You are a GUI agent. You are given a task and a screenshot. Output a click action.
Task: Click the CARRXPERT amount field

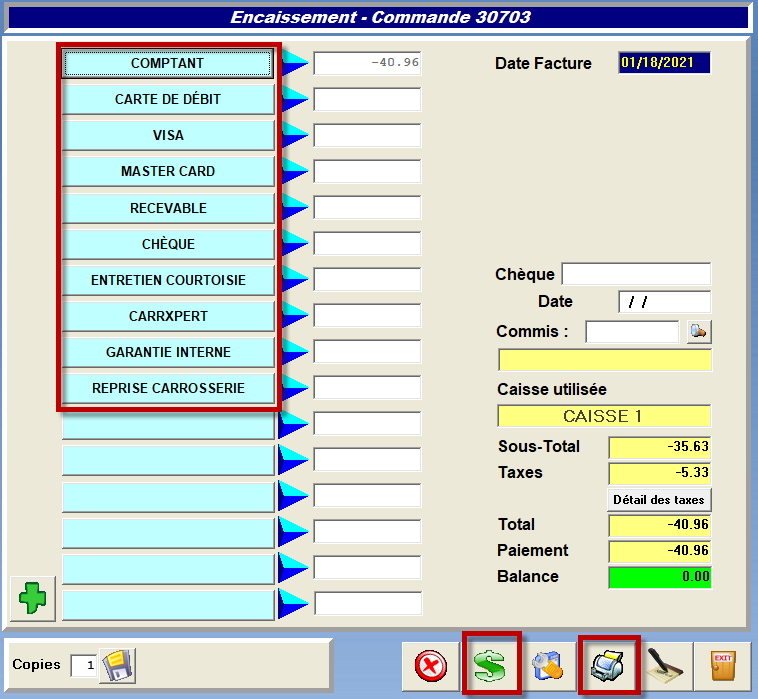click(367, 316)
